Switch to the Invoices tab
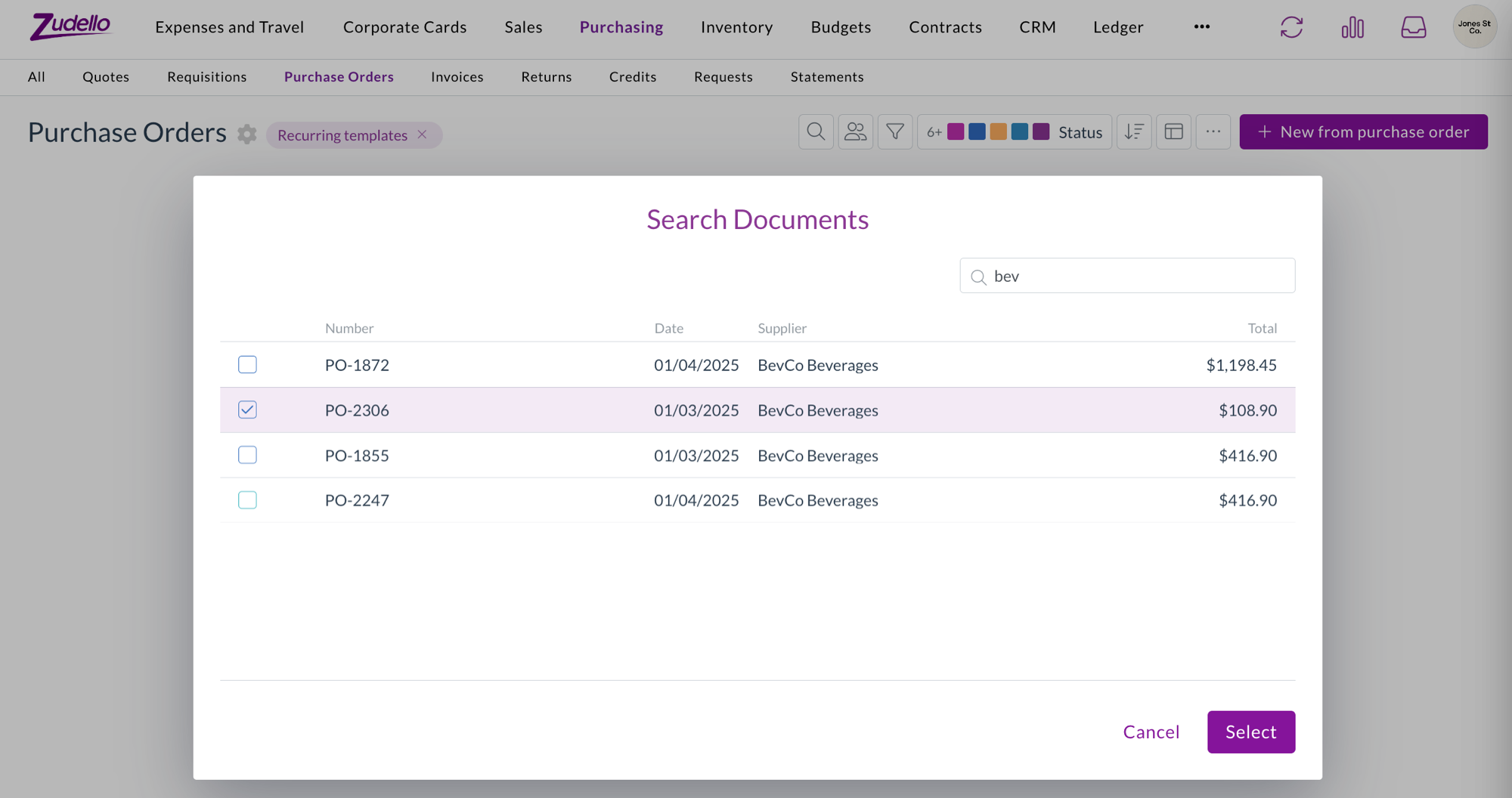The height and width of the screenshot is (798, 1512). (x=457, y=76)
